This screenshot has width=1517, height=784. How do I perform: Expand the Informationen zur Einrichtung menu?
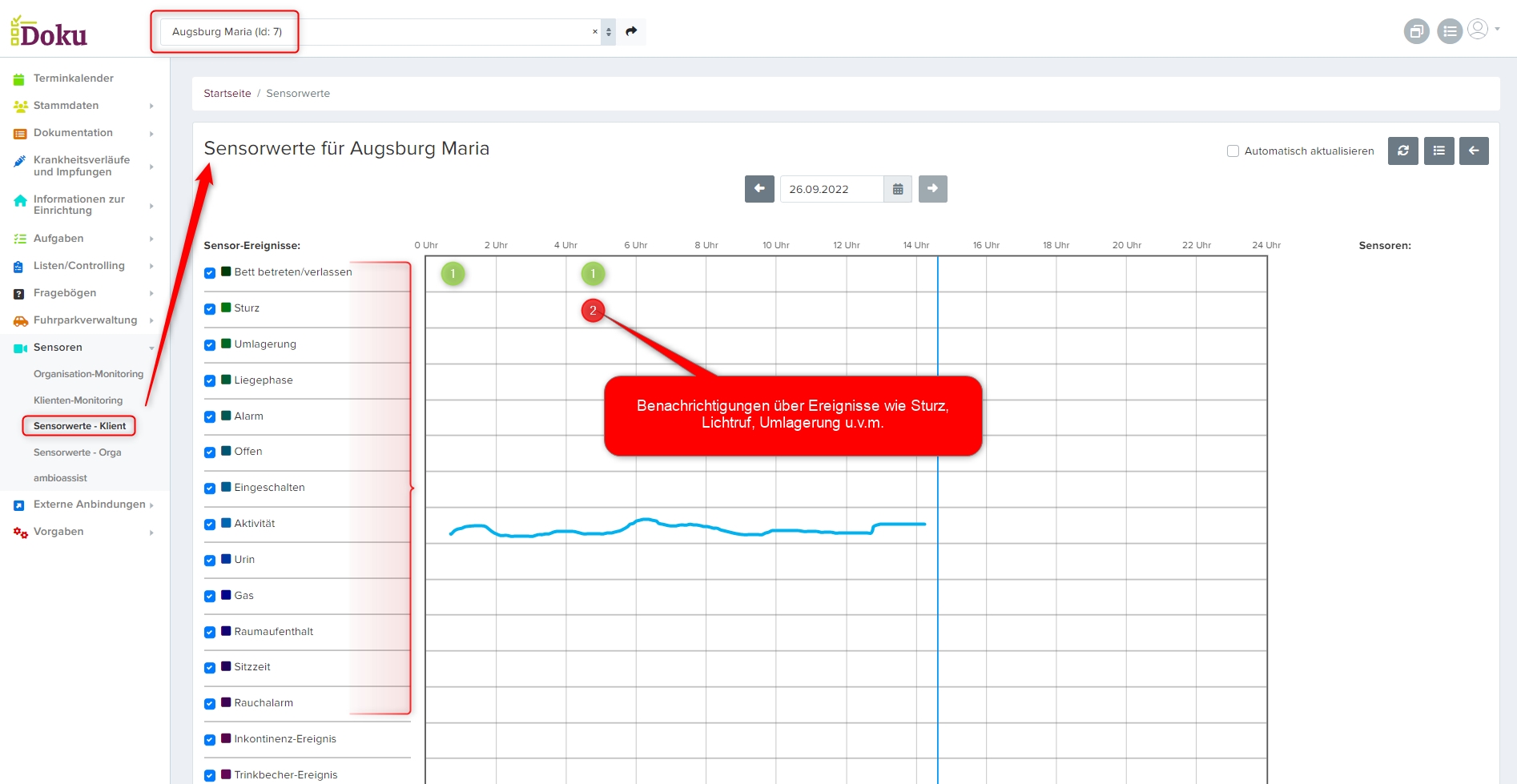click(151, 206)
